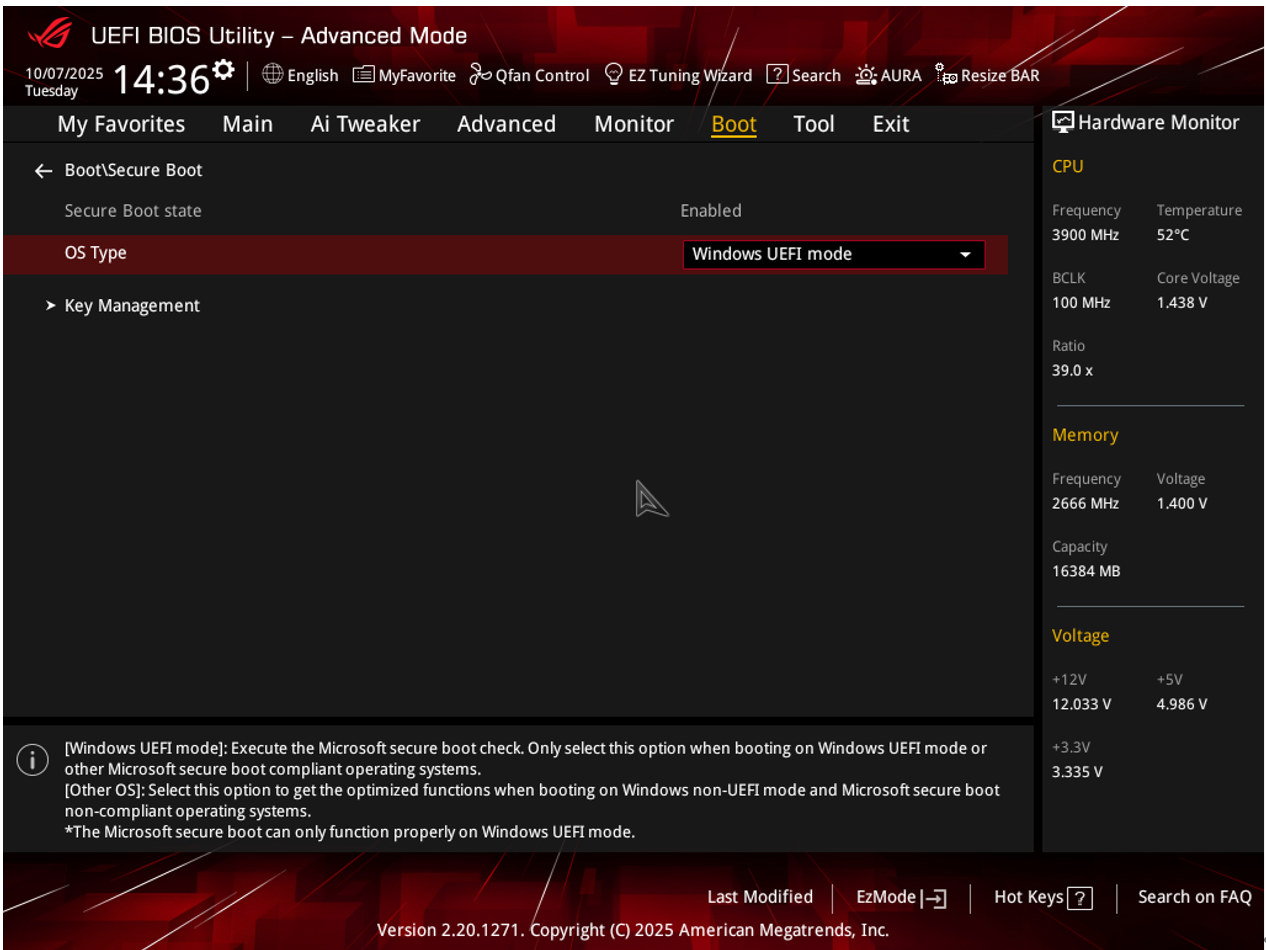This screenshot has width=1266, height=950.
Task: Switch to the Advanced tab
Action: pyautogui.click(x=506, y=124)
